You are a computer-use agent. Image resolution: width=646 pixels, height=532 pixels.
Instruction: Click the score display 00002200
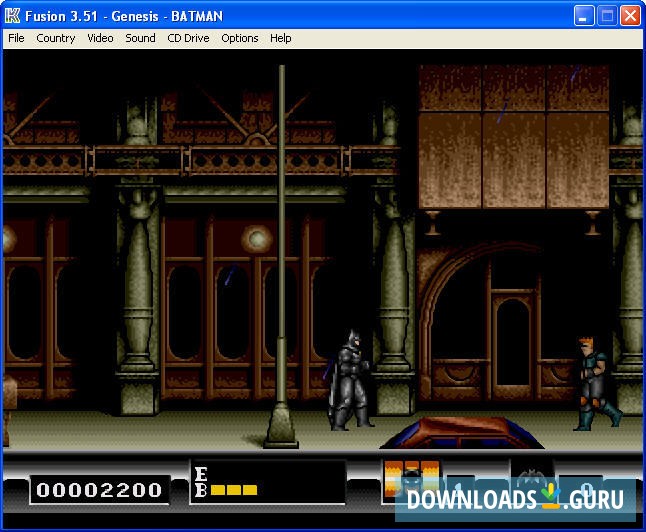tap(99, 490)
